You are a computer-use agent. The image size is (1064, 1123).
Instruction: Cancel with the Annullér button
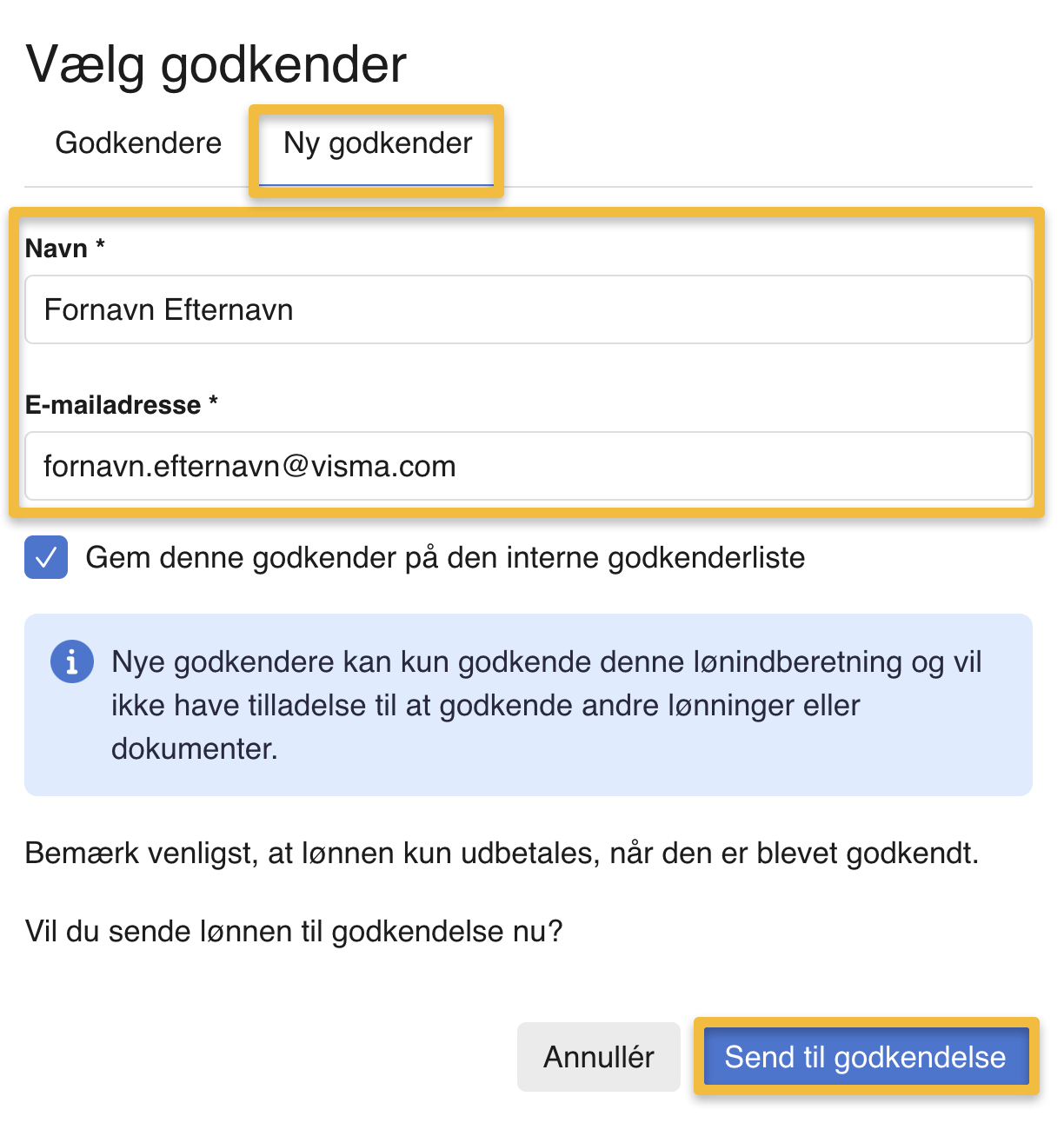coord(598,1057)
